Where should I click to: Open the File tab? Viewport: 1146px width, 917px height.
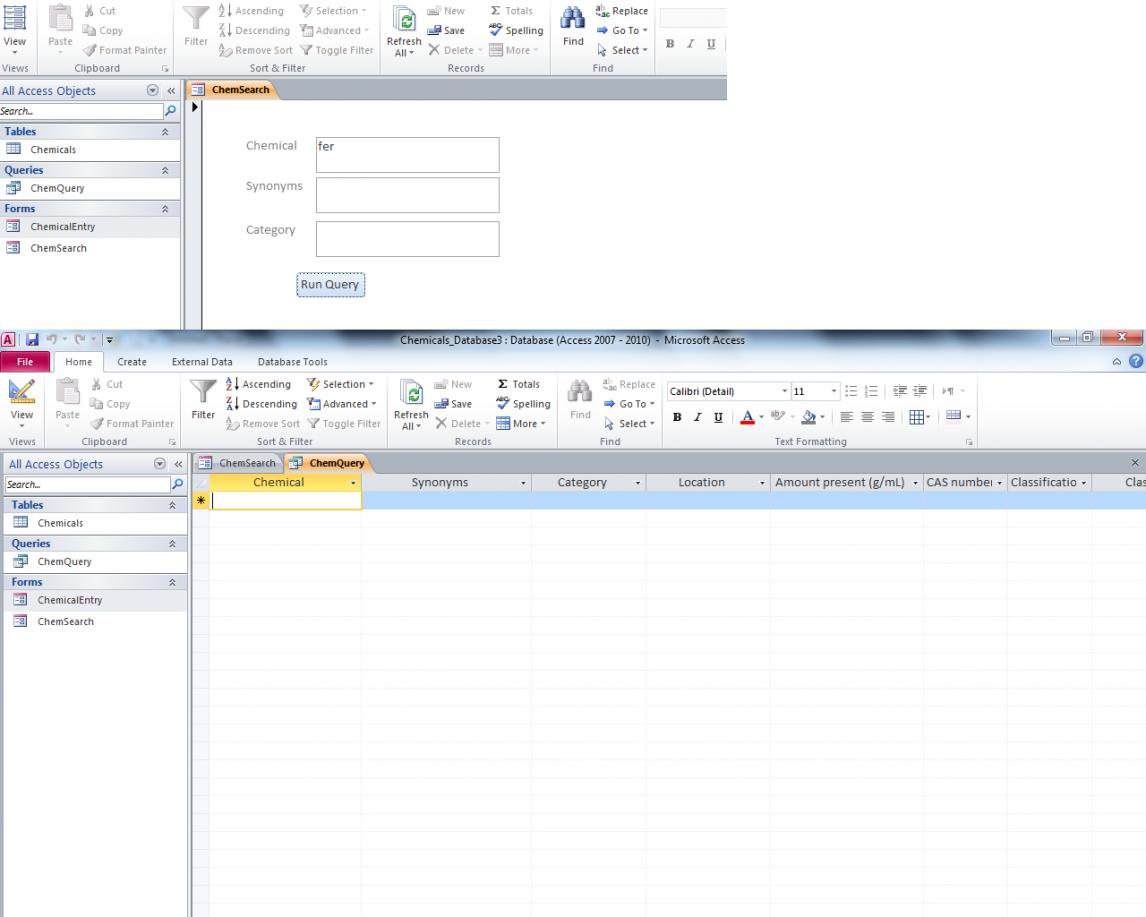tap(25, 362)
